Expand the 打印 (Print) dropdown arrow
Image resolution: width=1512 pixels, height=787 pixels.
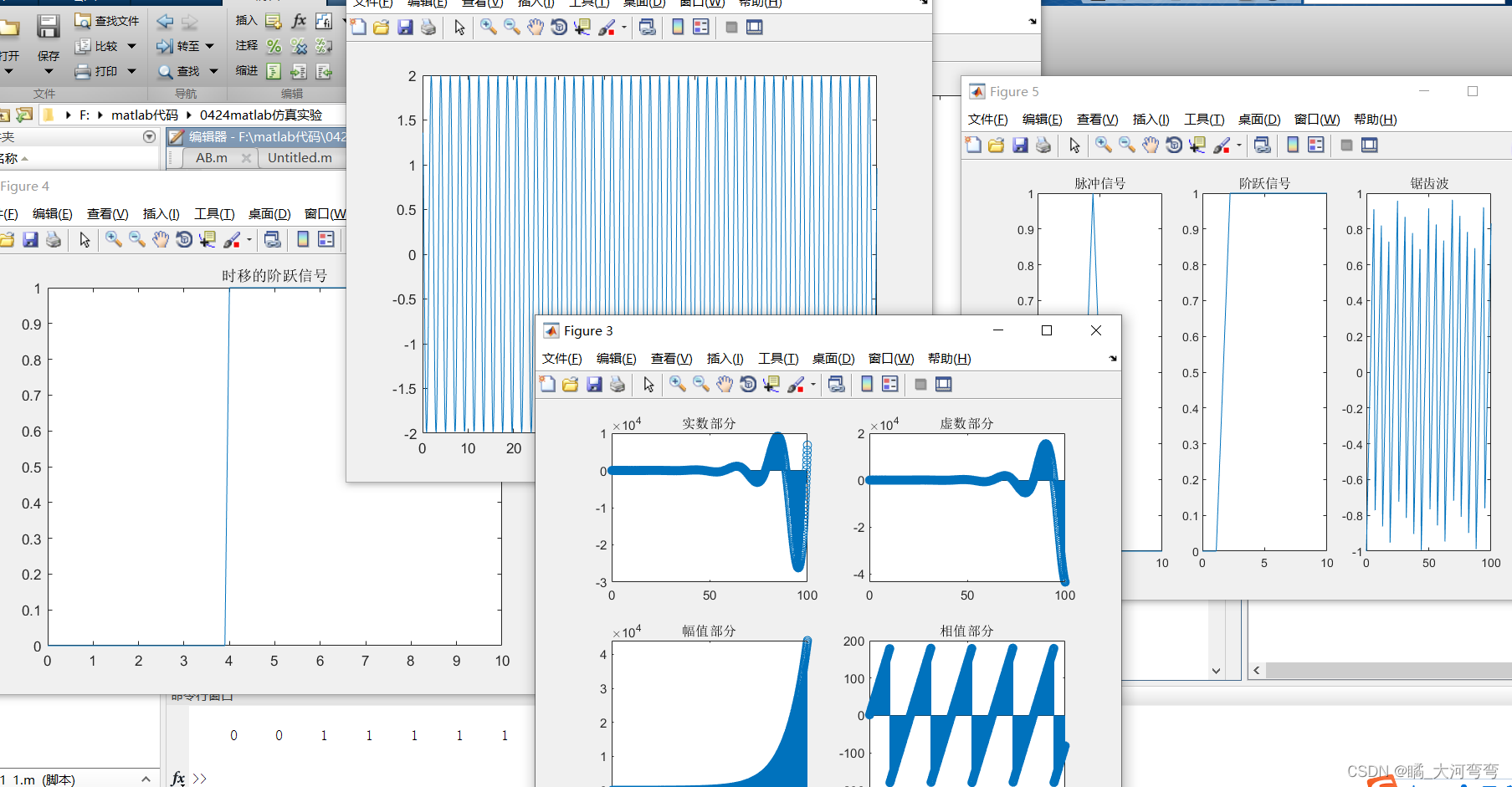click(131, 71)
